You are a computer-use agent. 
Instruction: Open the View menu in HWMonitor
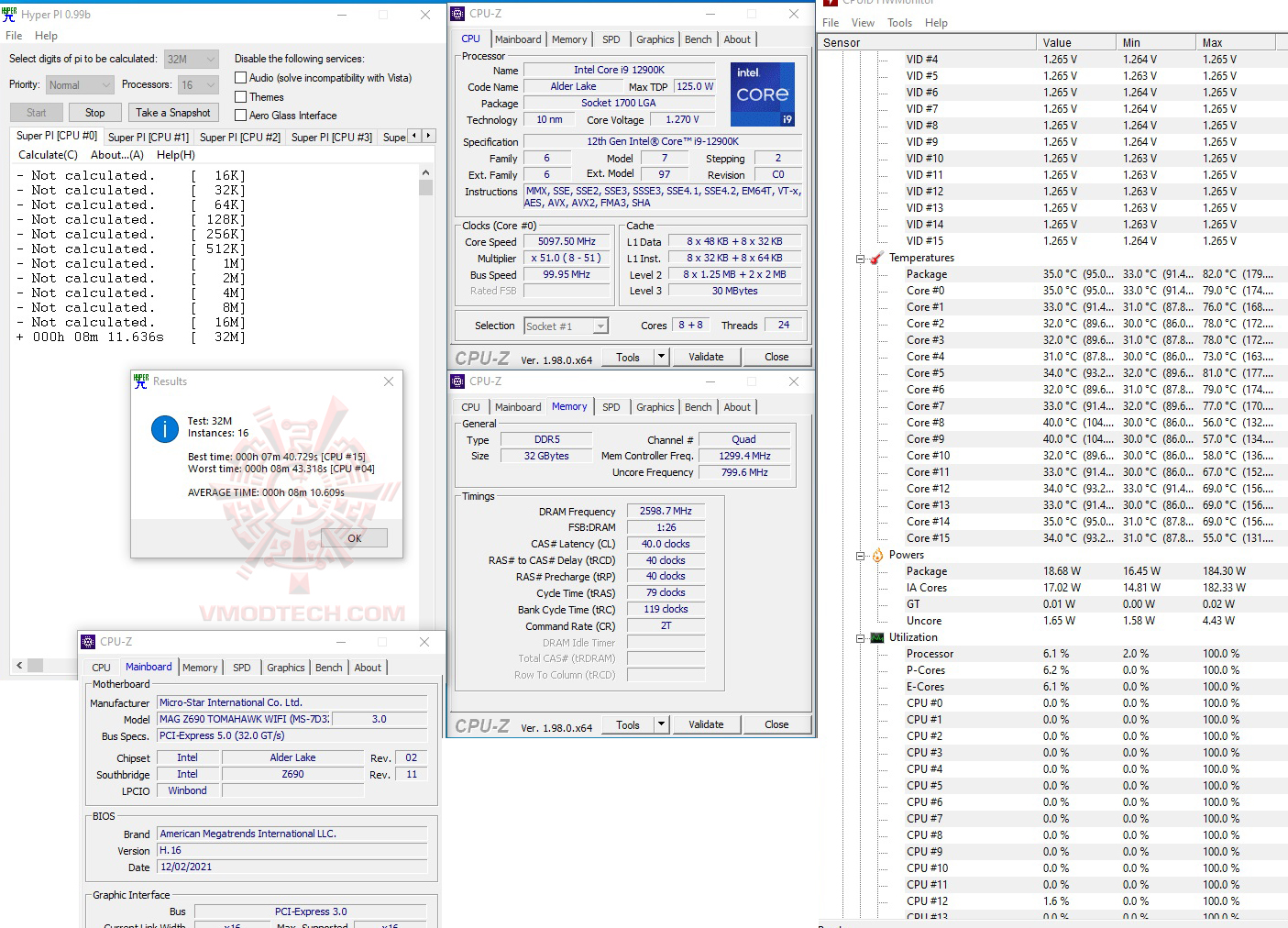tap(863, 23)
